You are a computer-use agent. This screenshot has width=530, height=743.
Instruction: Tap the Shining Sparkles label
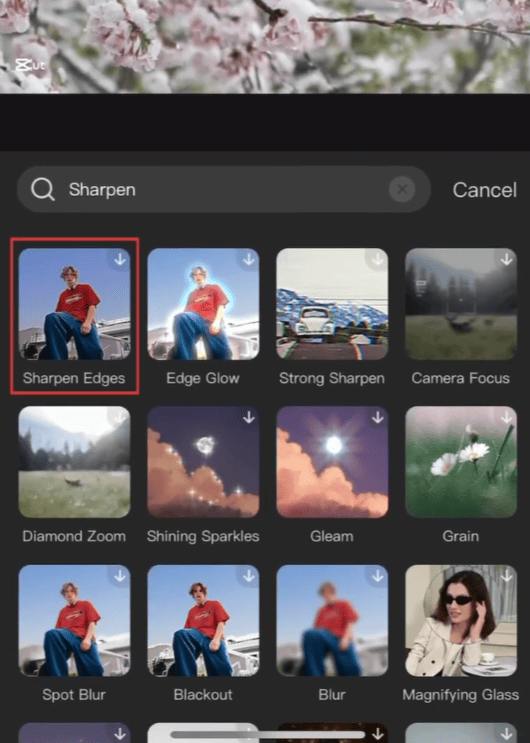[x=203, y=536]
